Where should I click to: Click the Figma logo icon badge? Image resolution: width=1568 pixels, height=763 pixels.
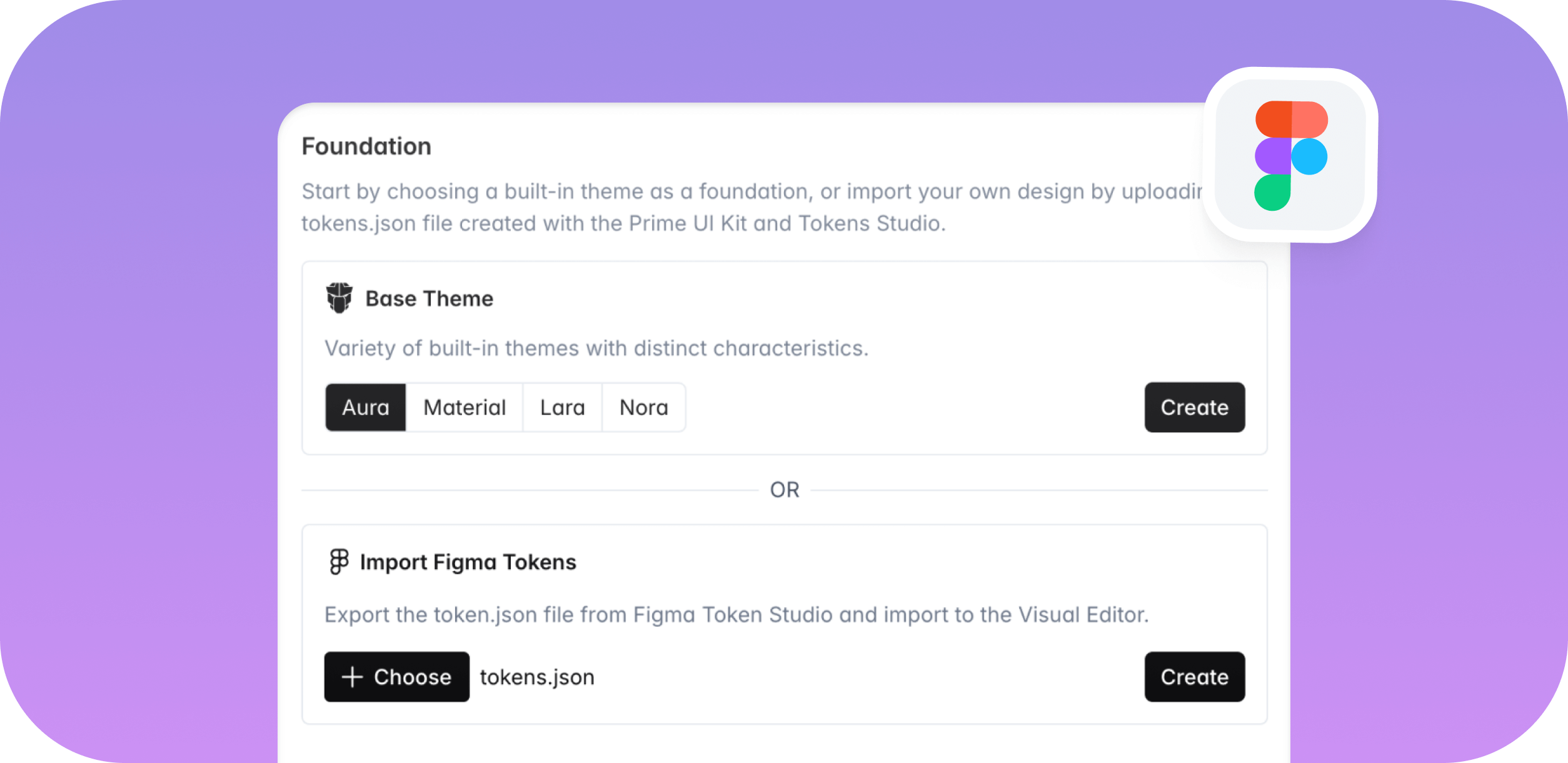click(1290, 155)
